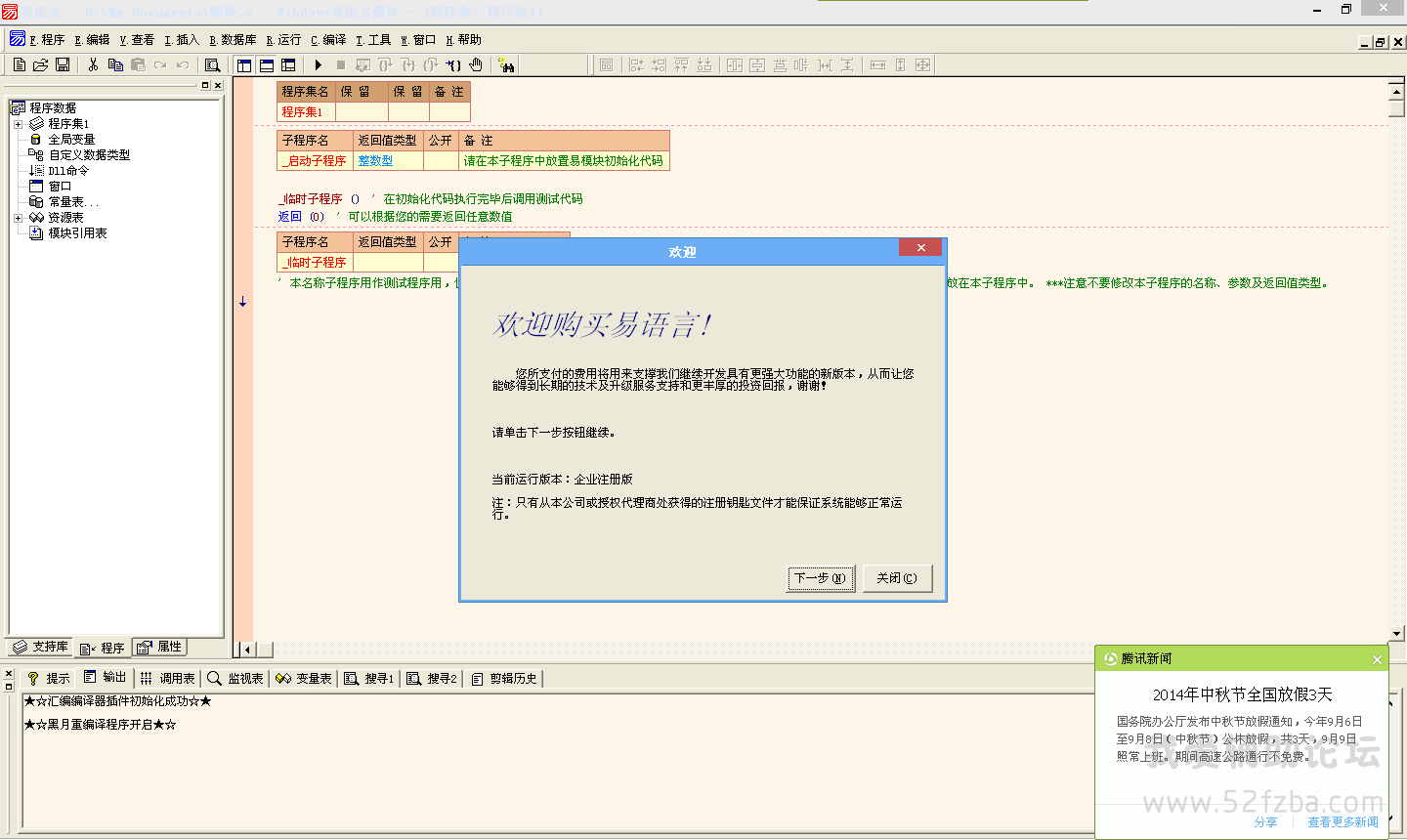Click the Save floppy disk icon
Image resolution: width=1407 pixels, height=840 pixels.
tap(63, 64)
